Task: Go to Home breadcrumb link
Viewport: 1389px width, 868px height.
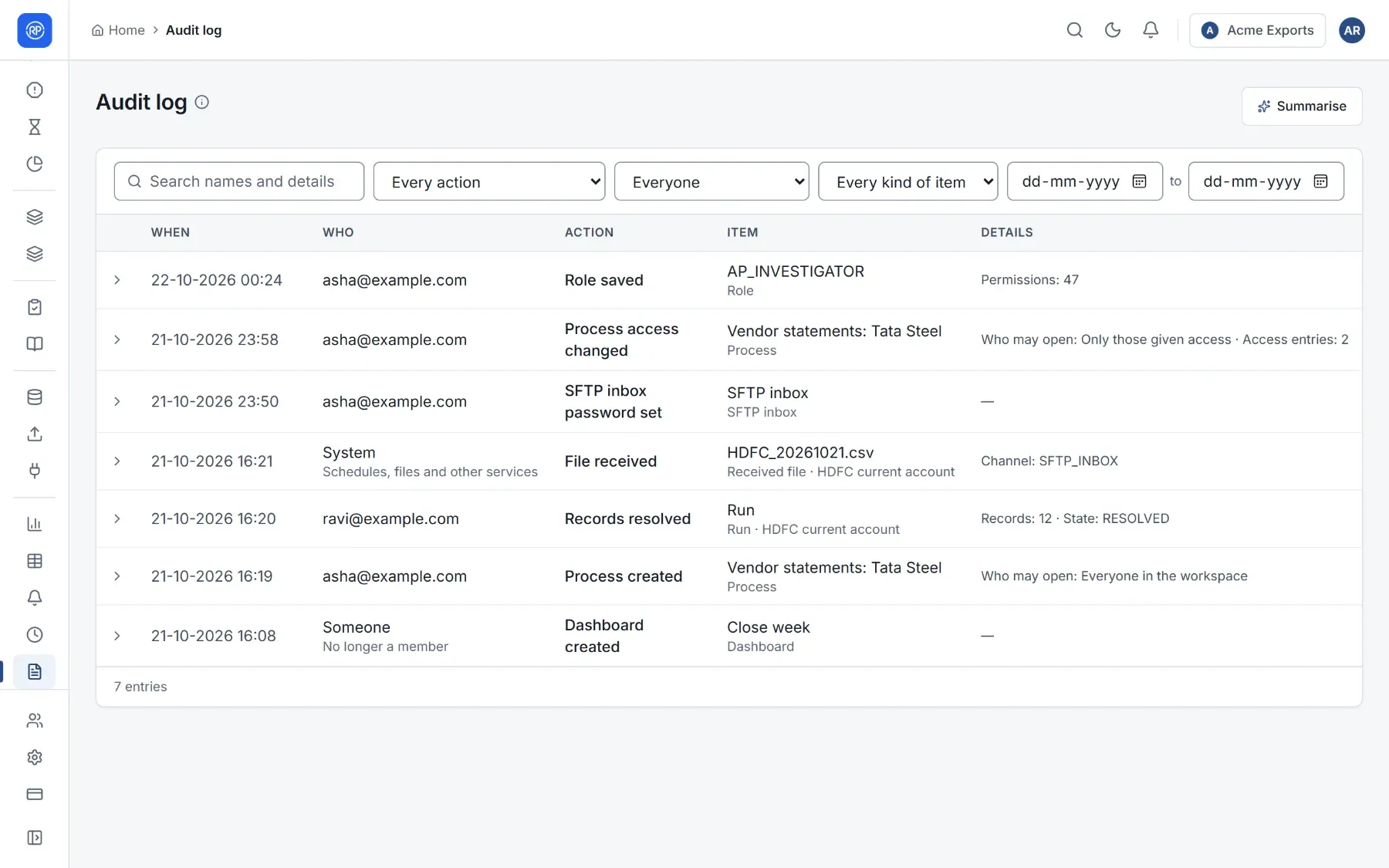Action: [118, 30]
